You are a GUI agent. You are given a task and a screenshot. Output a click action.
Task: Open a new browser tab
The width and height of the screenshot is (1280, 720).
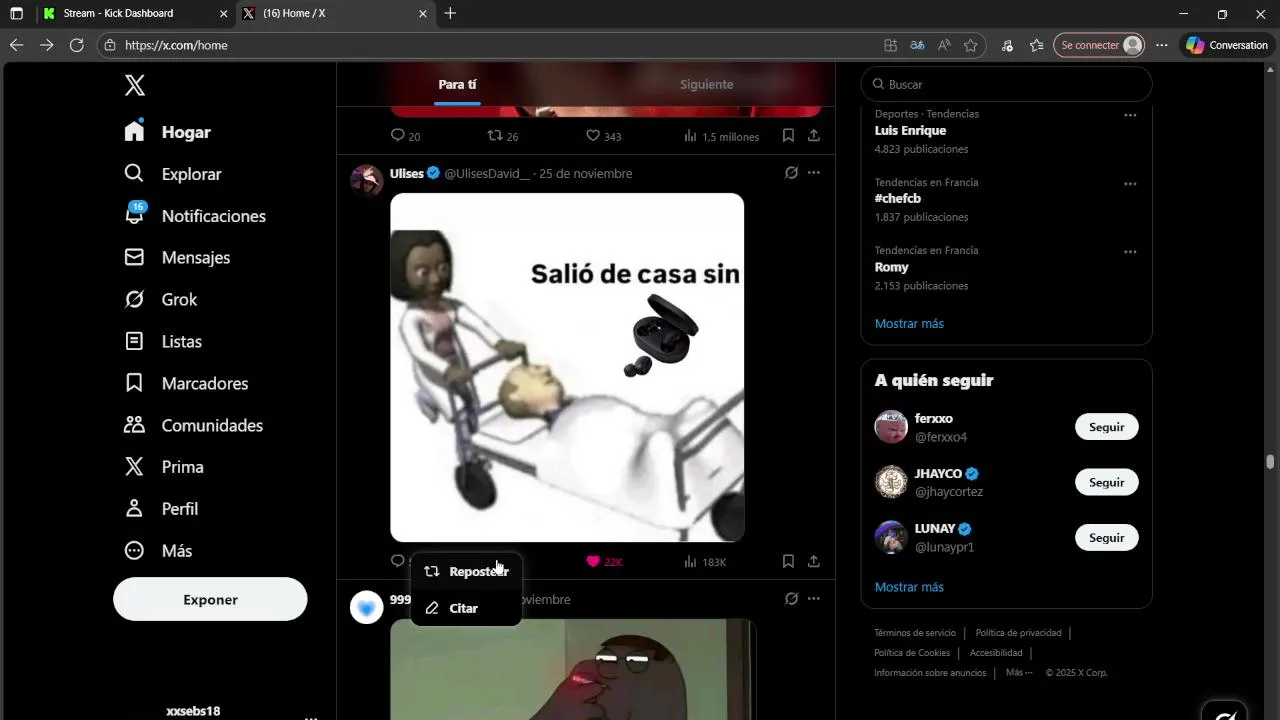(x=450, y=14)
